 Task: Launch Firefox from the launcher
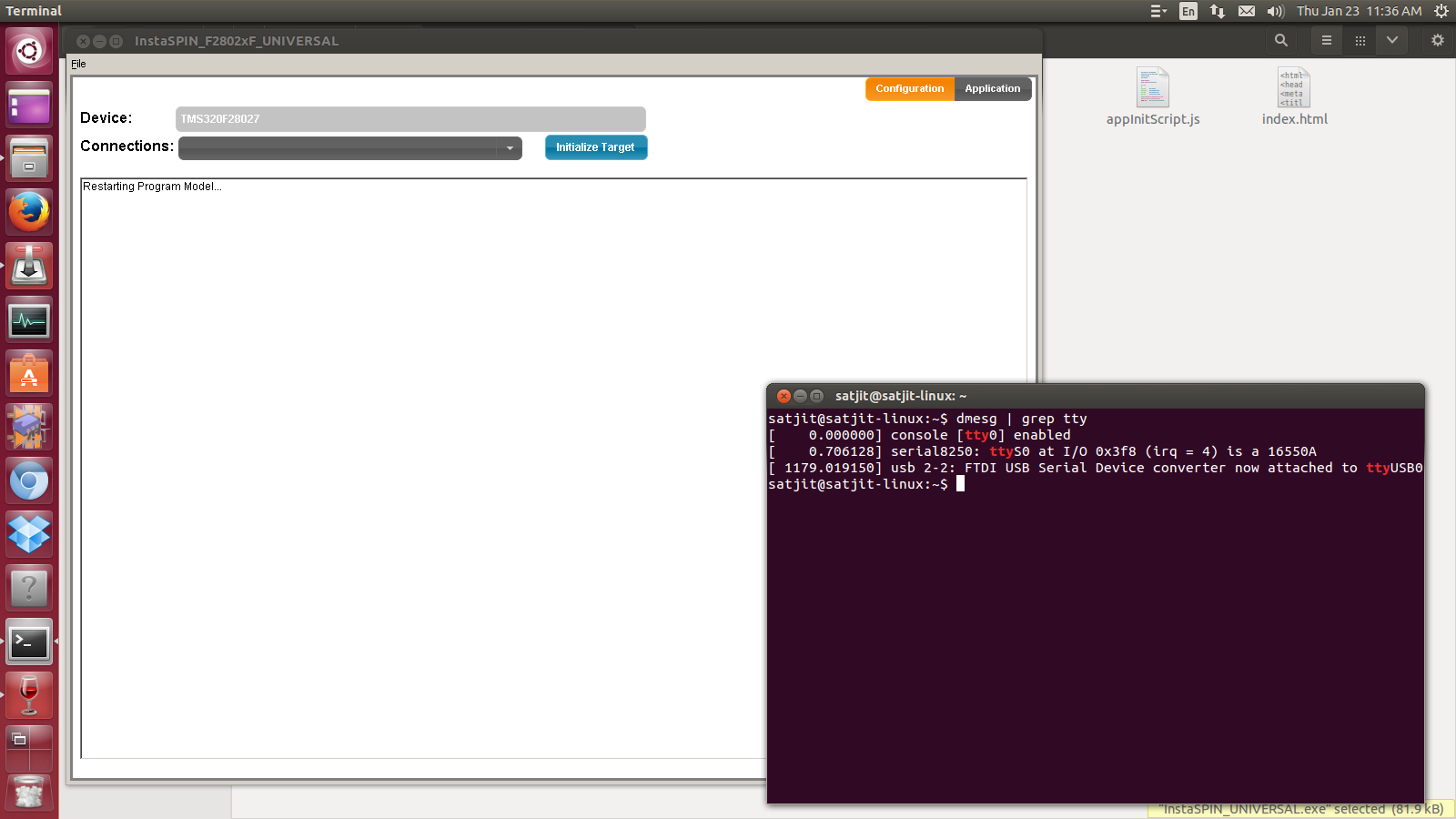(x=29, y=211)
